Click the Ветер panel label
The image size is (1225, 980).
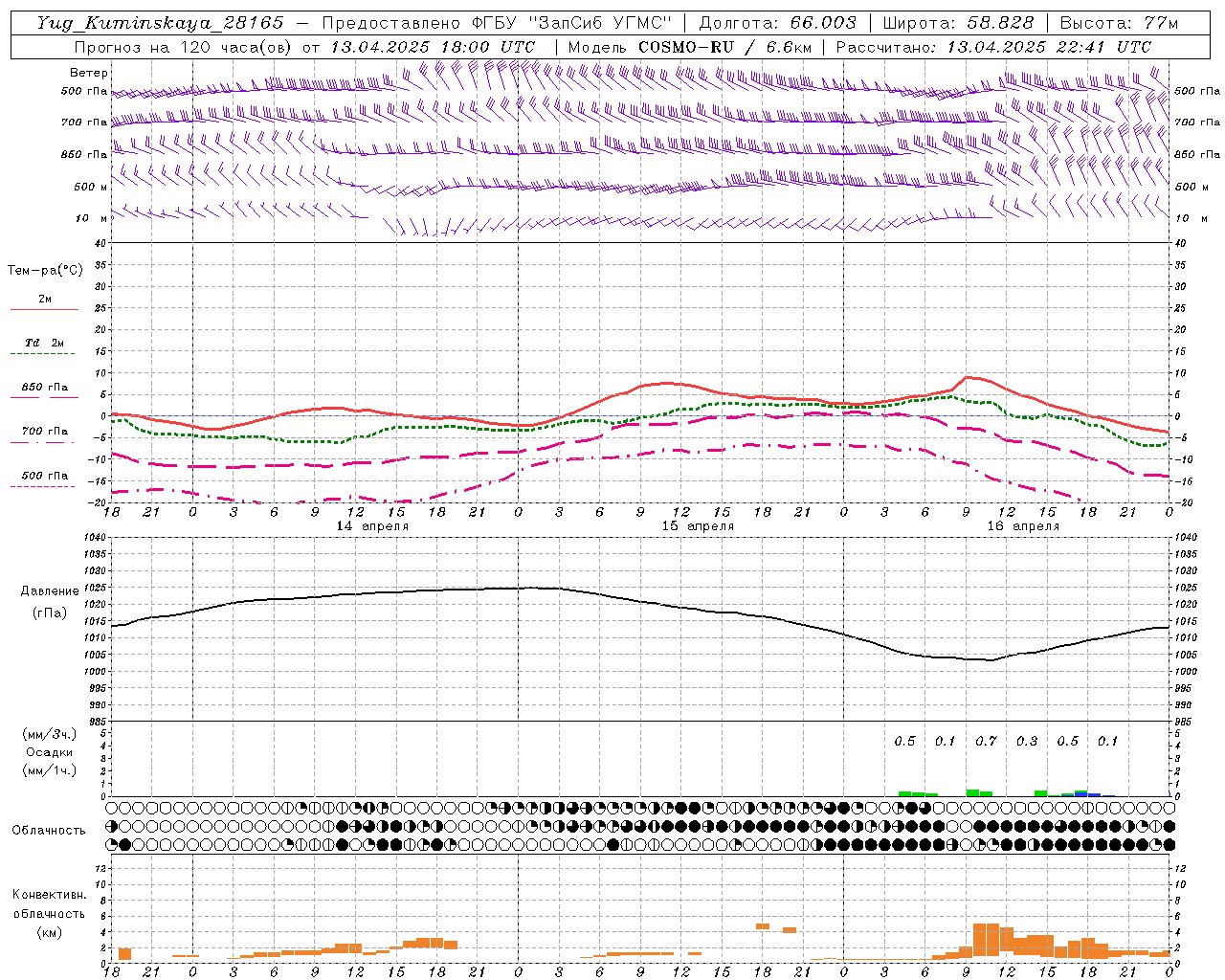coord(89,73)
